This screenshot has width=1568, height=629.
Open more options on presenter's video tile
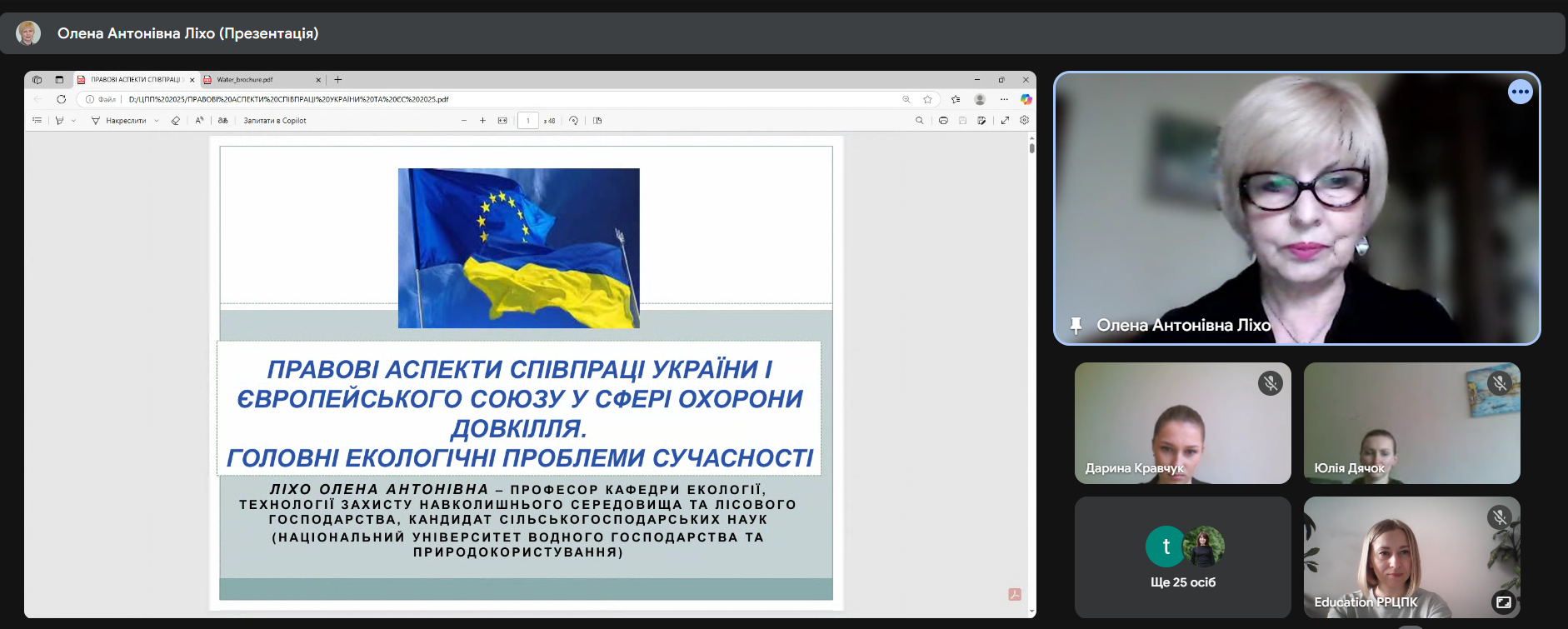click(1520, 92)
